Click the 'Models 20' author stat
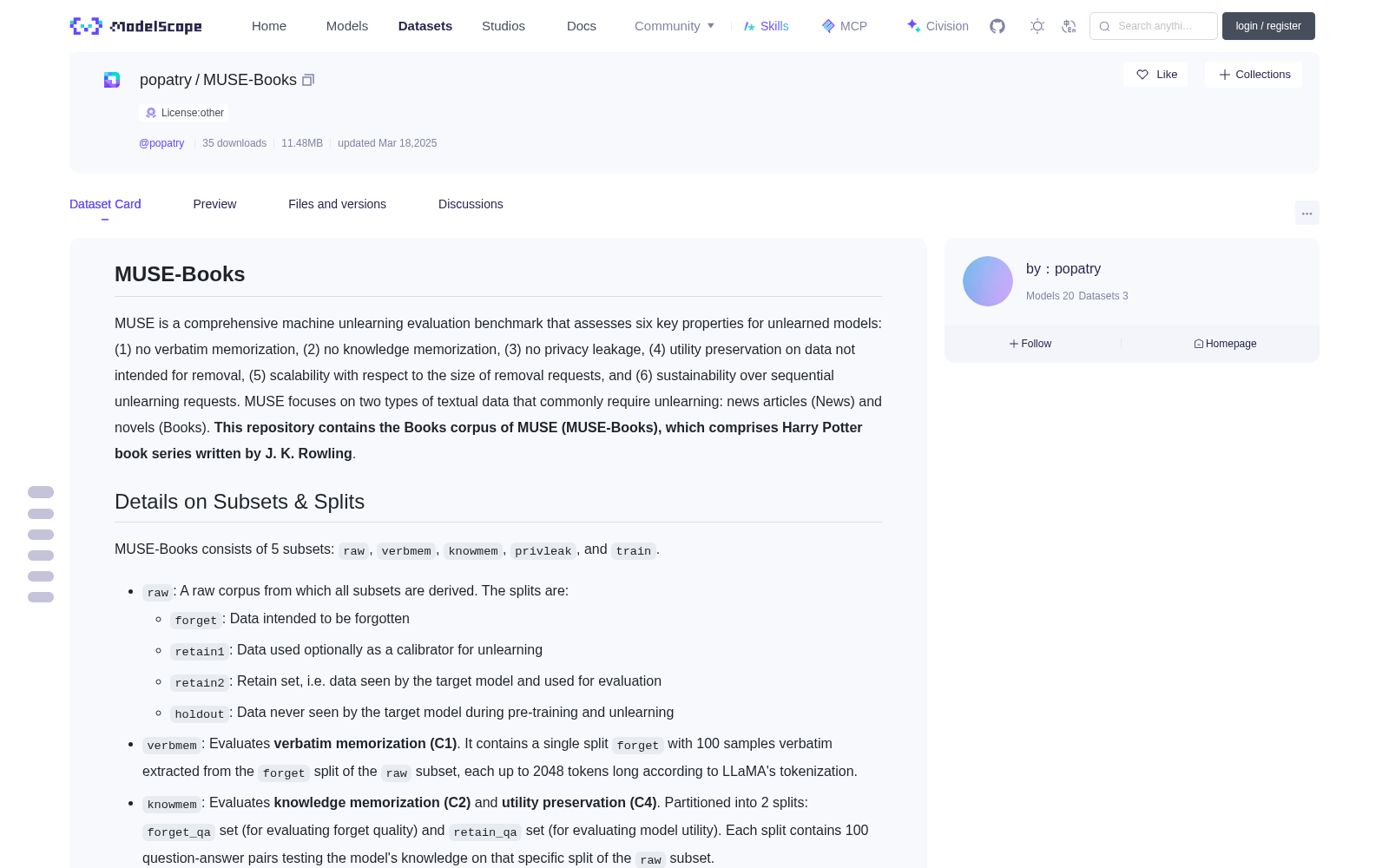 (x=1050, y=296)
